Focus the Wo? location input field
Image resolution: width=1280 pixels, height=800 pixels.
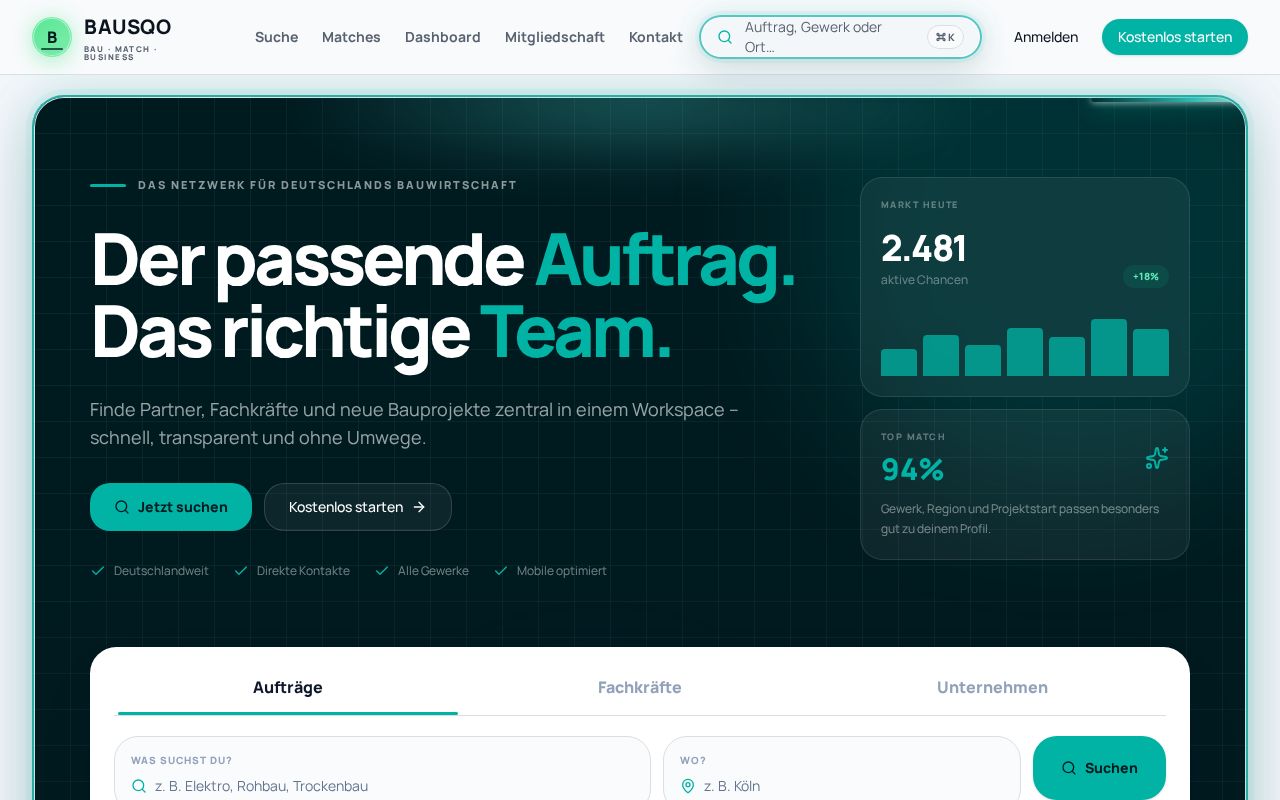point(842,770)
